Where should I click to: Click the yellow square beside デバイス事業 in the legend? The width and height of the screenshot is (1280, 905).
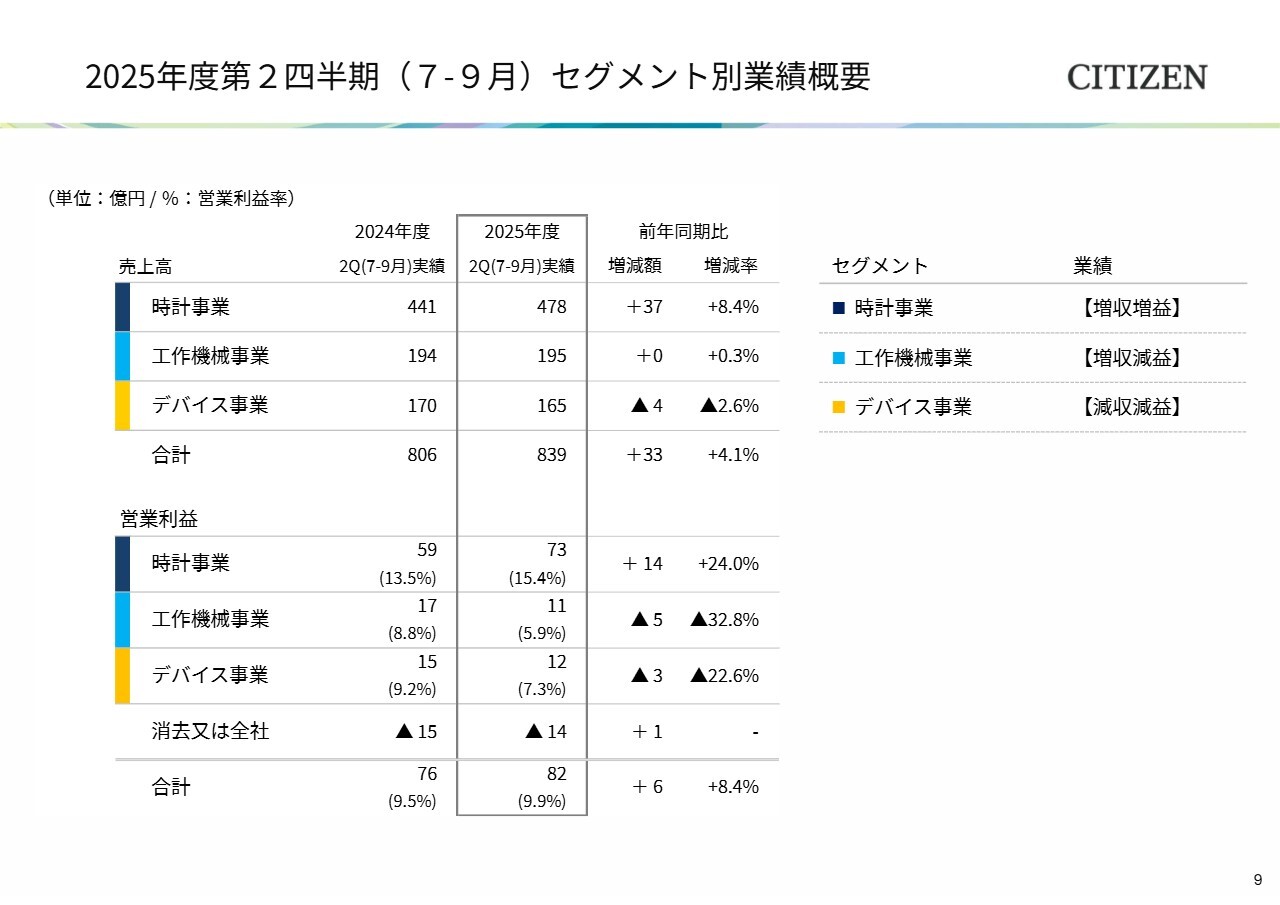pyautogui.click(x=839, y=407)
